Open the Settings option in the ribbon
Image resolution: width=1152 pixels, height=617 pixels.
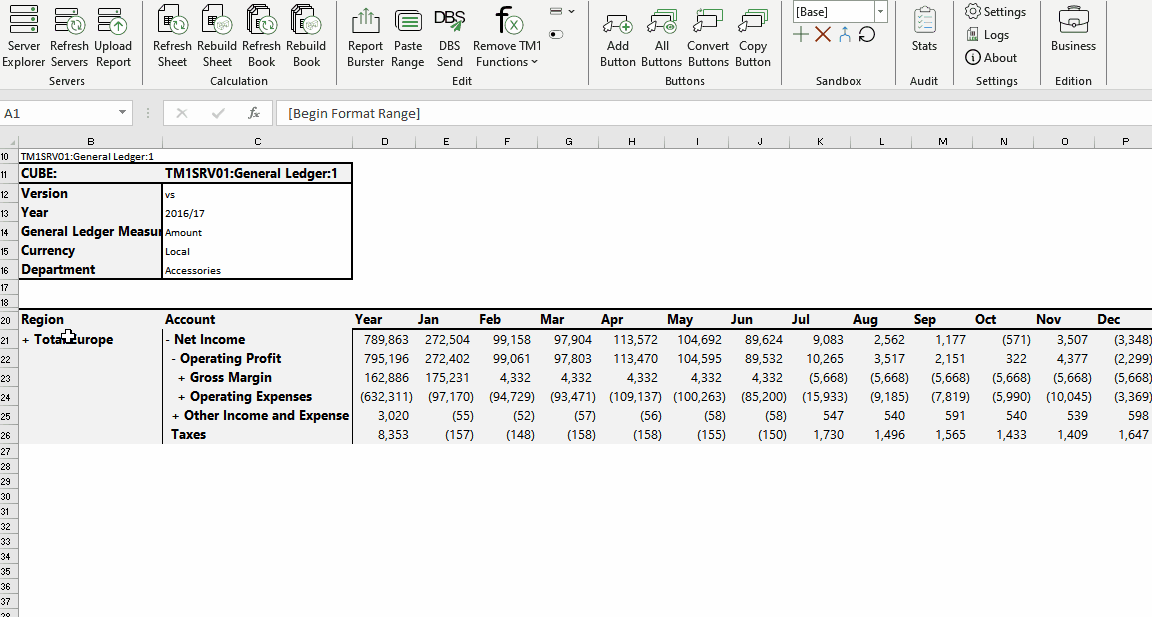pyautogui.click(x=995, y=12)
